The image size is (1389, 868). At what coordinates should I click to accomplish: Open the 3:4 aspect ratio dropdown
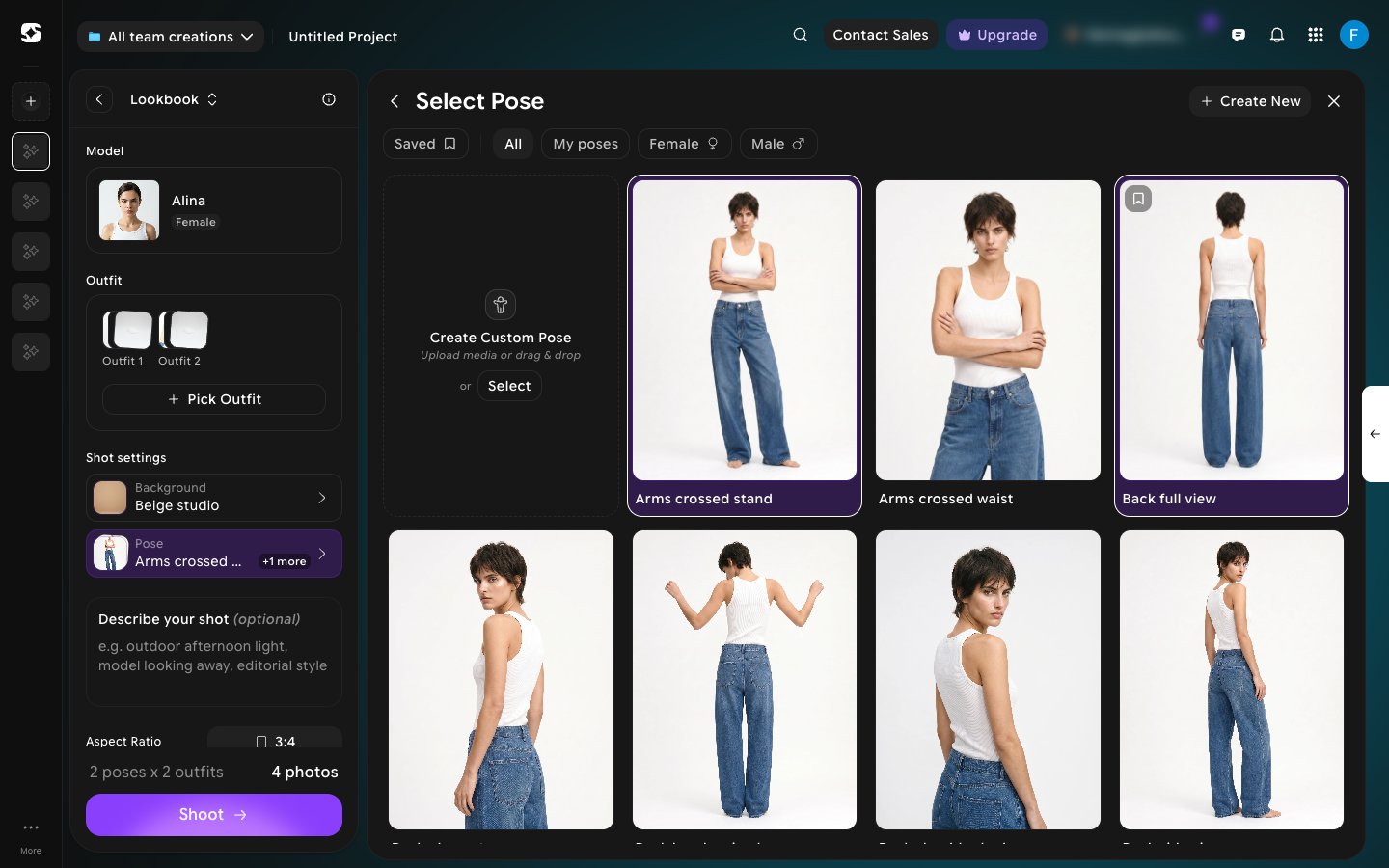click(x=275, y=740)
